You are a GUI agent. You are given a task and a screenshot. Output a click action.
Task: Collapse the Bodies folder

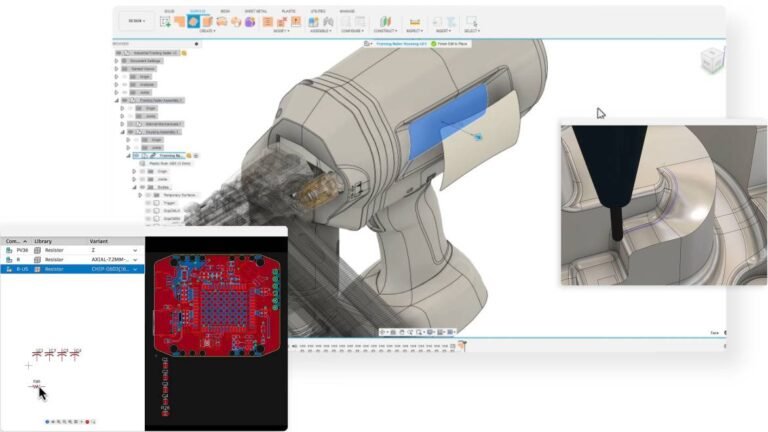[x=134, y=187]
